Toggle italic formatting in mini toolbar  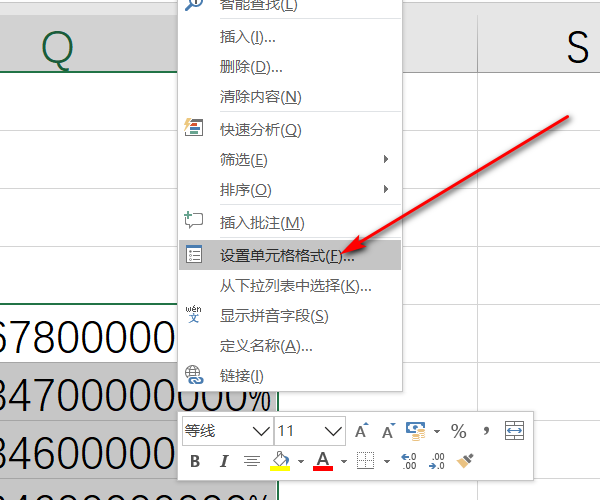pyautogui.click(x=224, y=461)
